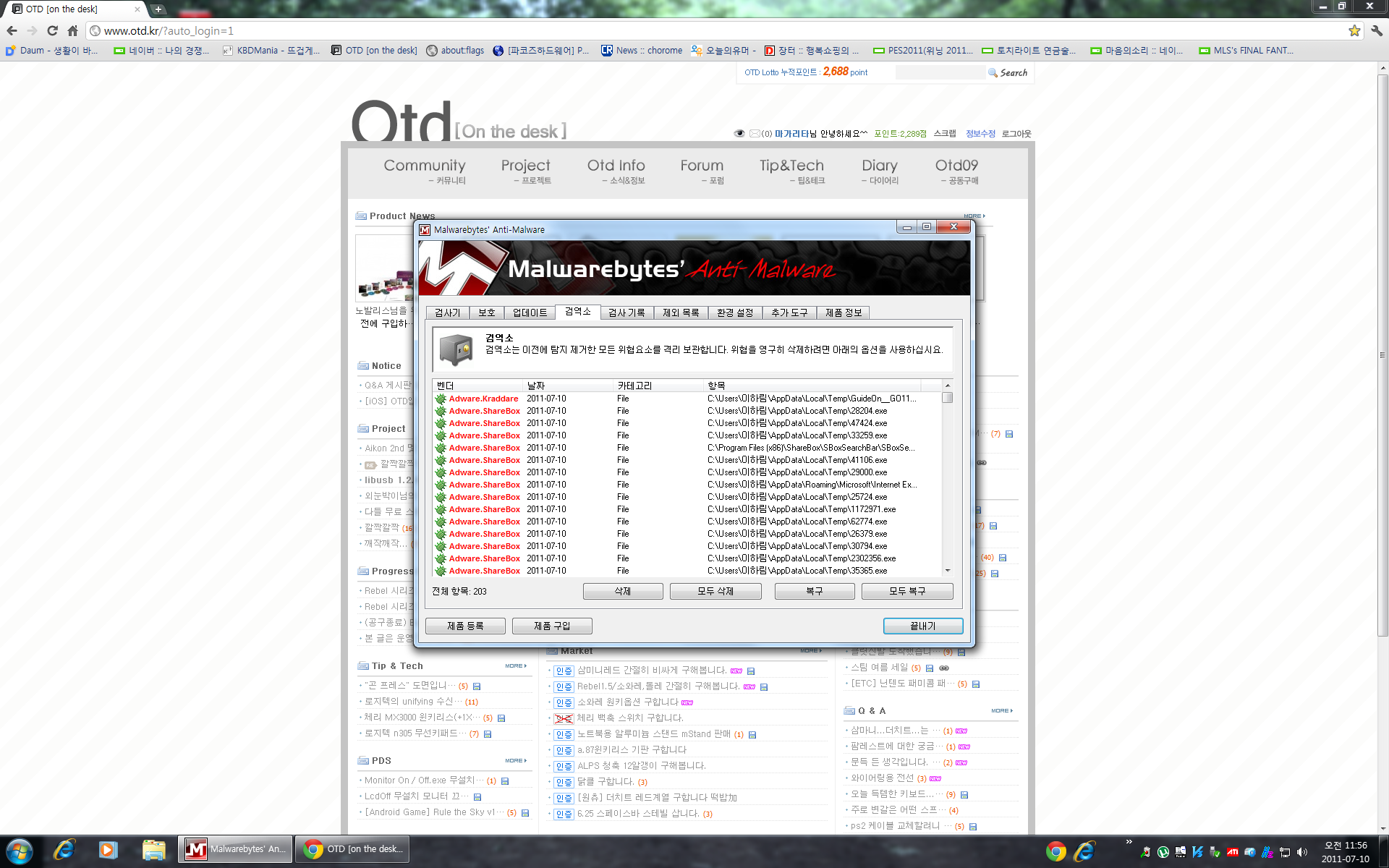Open Chrome home page icon

tap(72, 30)
